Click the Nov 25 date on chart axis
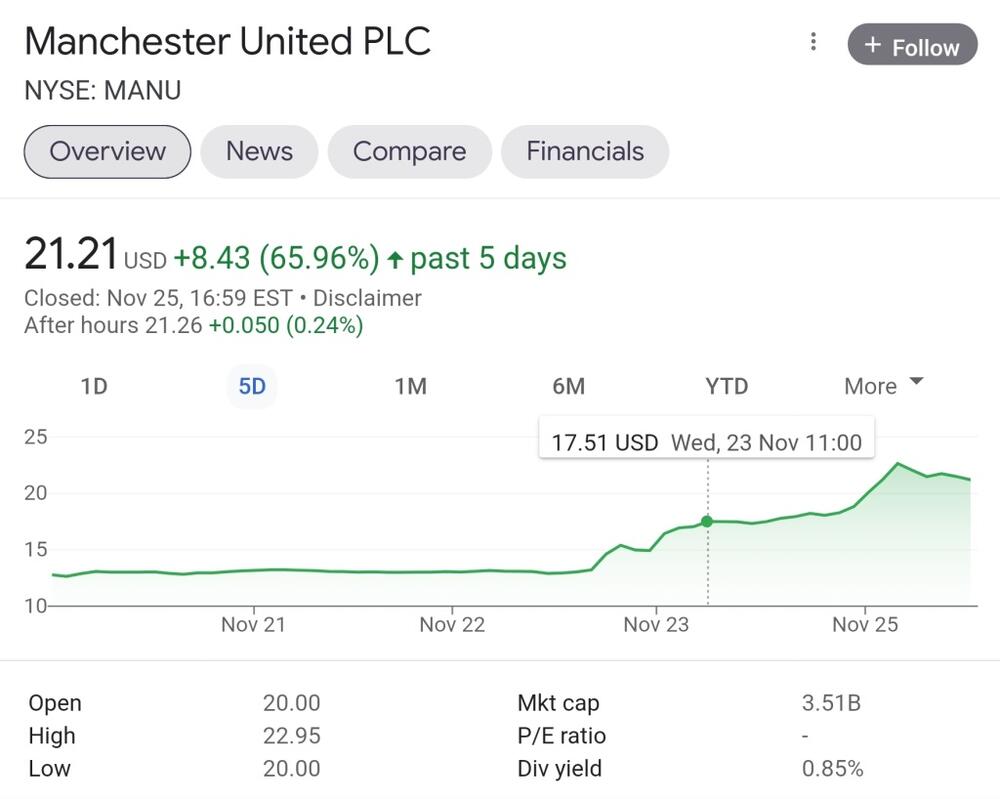 tap(865, 625)
